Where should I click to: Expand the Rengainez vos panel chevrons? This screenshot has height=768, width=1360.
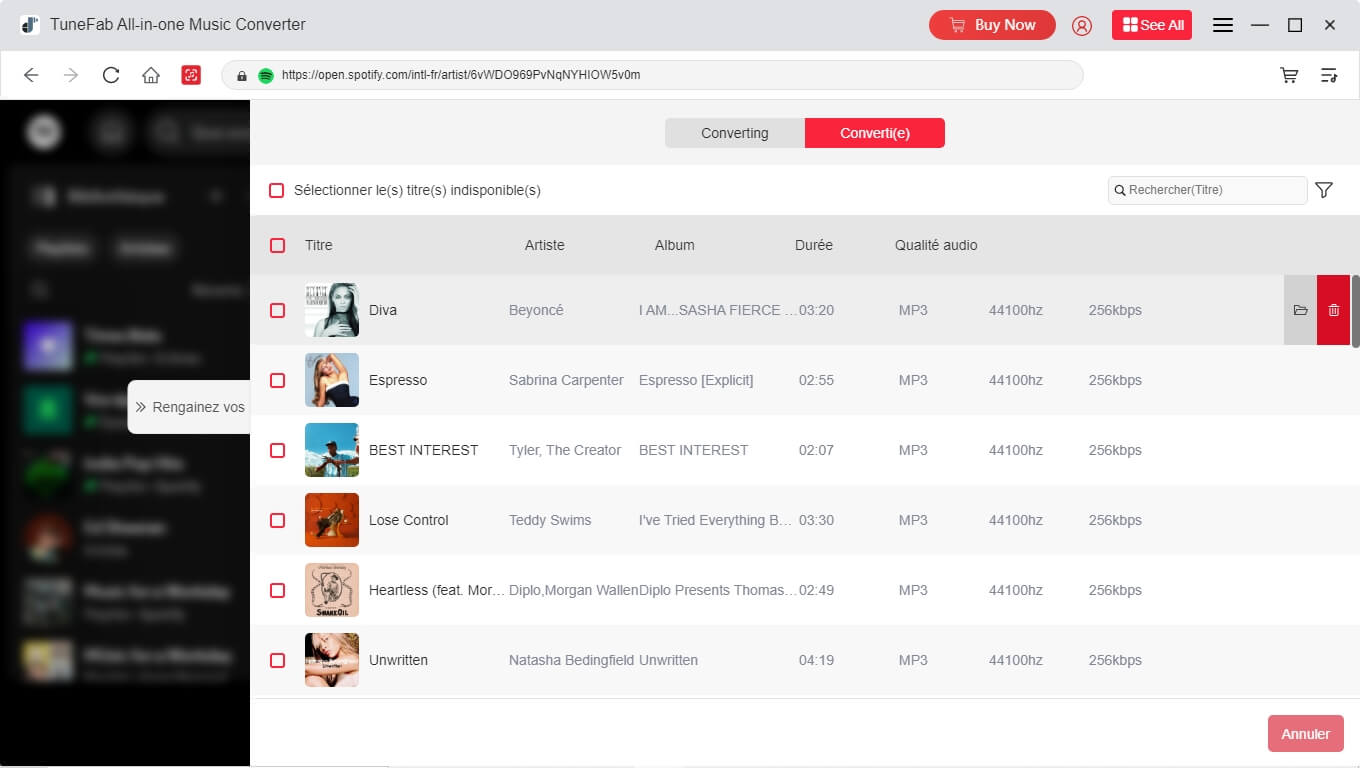tap(141, 407)
